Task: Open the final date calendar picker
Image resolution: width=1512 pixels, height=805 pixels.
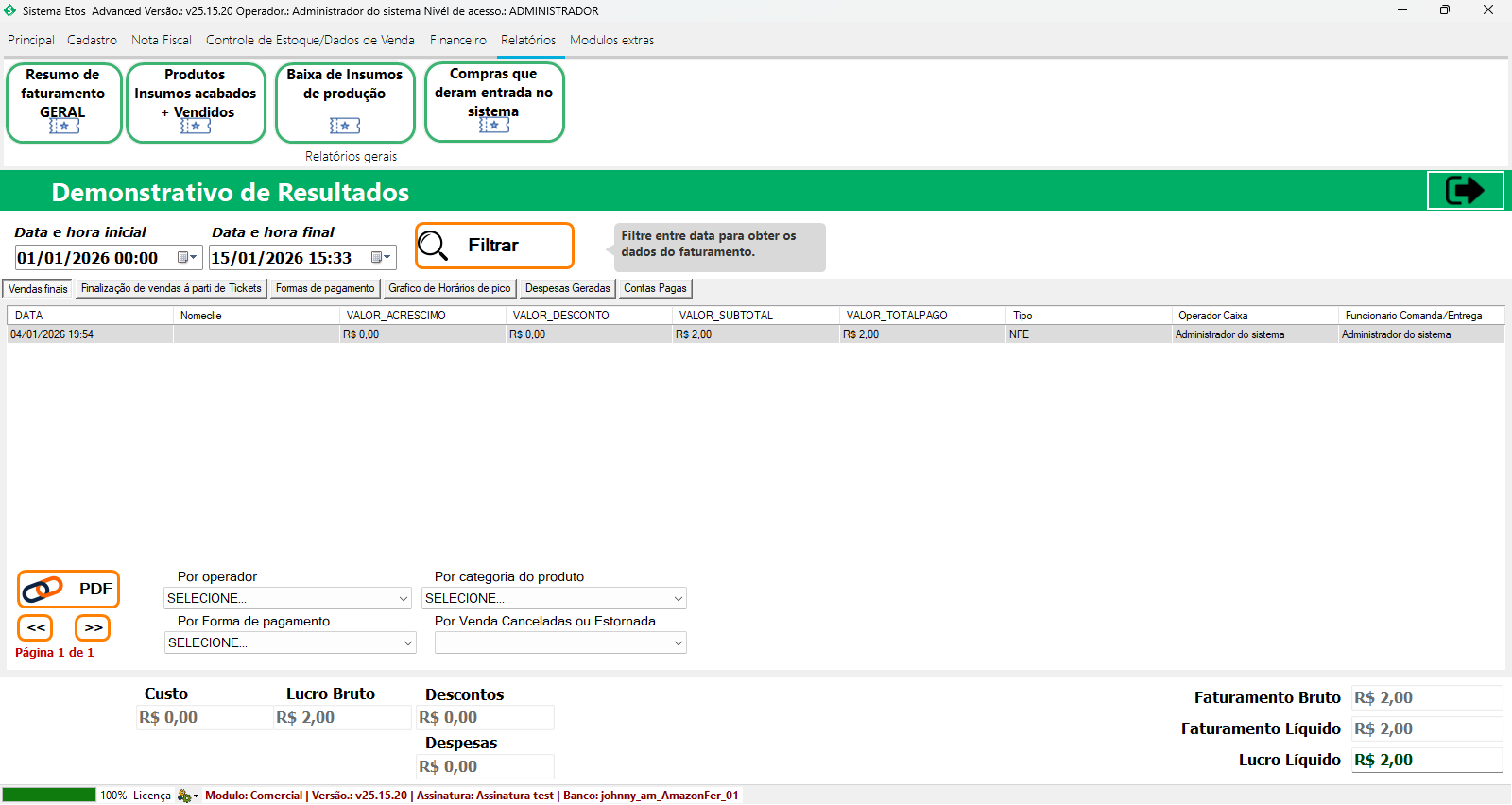Action: coord(382,258)
